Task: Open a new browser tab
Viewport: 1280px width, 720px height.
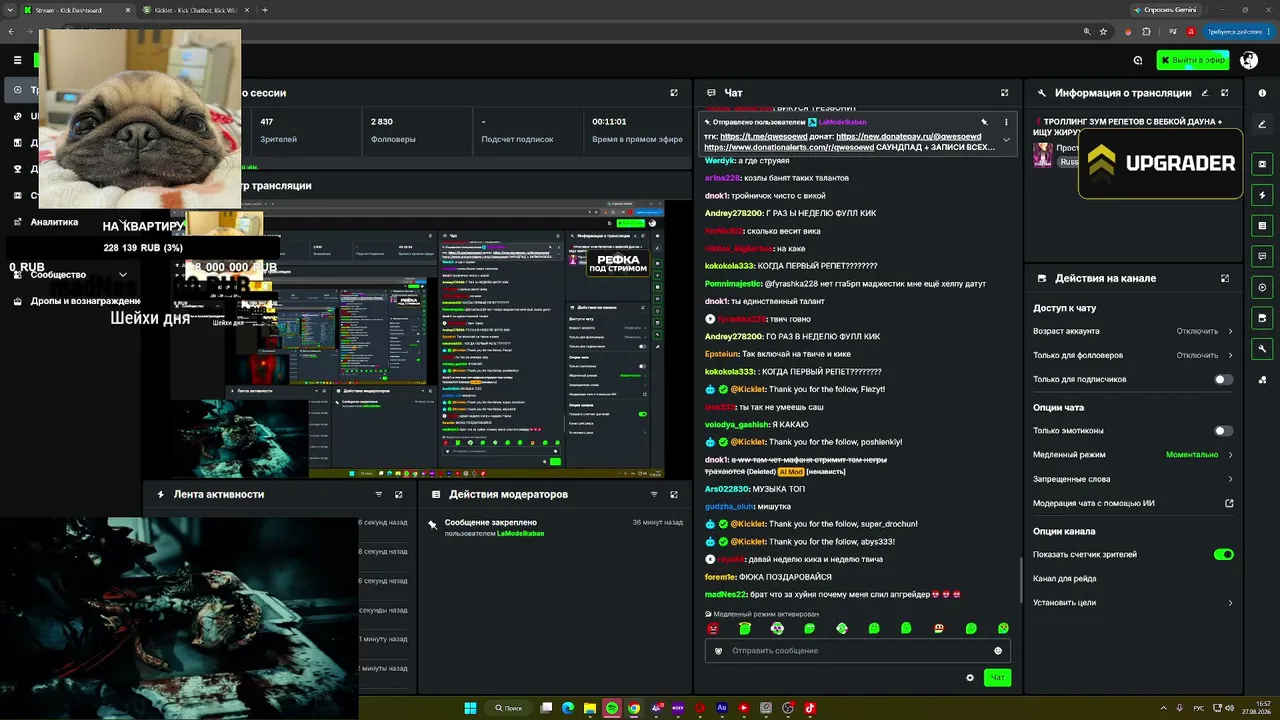Action: click(264, 10)
